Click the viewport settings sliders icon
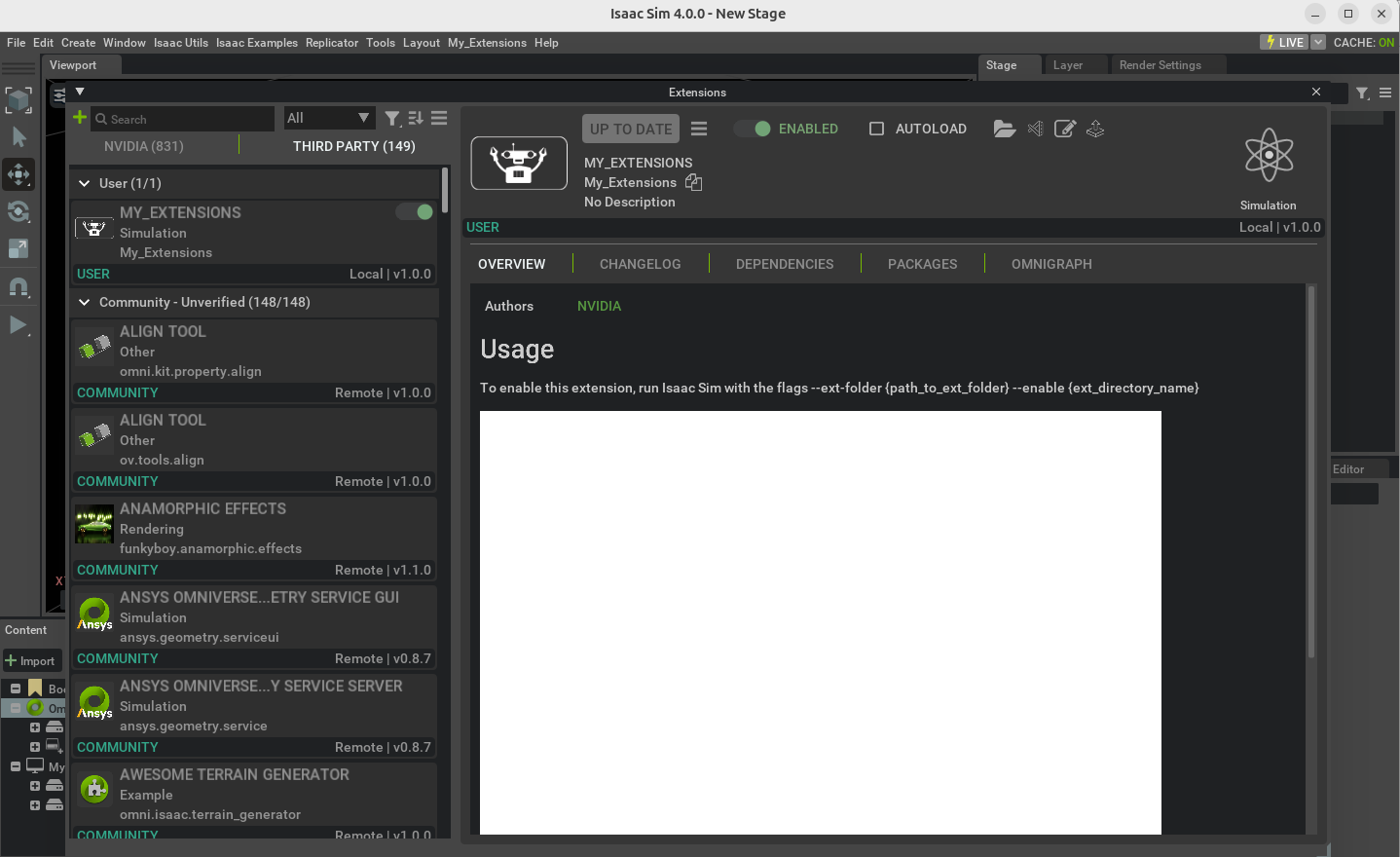The image size is (1400, 857). pos(59,94)
